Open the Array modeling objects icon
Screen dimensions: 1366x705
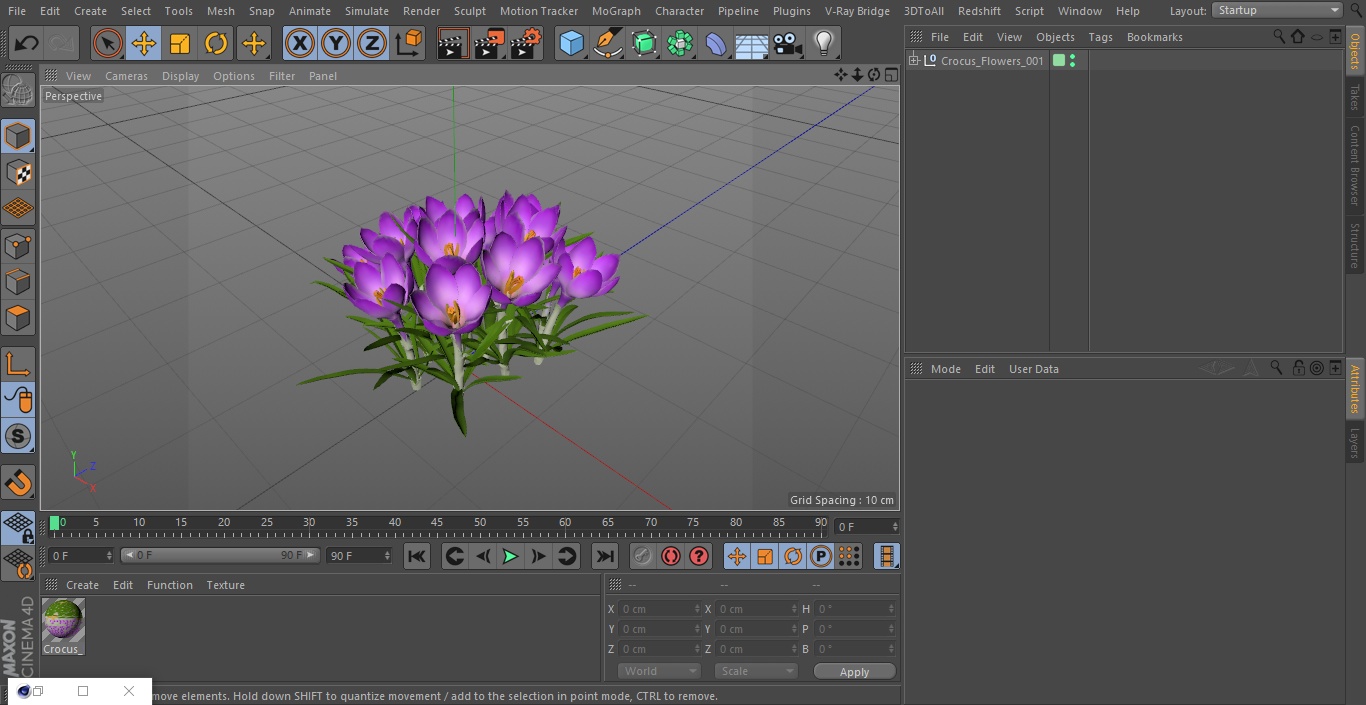pyautogui.click(x=680, y=43)
